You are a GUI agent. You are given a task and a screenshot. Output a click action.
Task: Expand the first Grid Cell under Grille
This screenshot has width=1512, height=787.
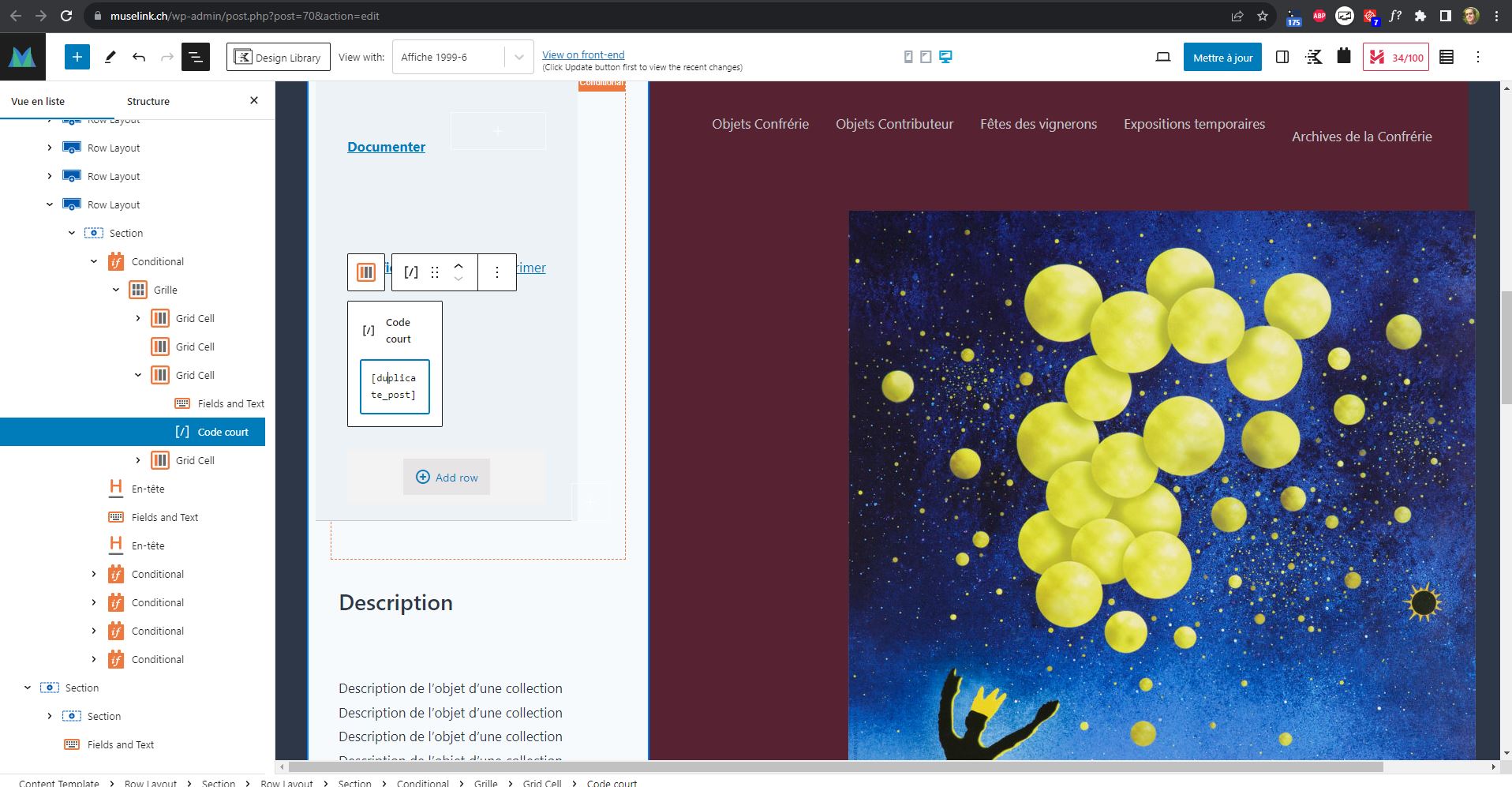click(138, 318)
